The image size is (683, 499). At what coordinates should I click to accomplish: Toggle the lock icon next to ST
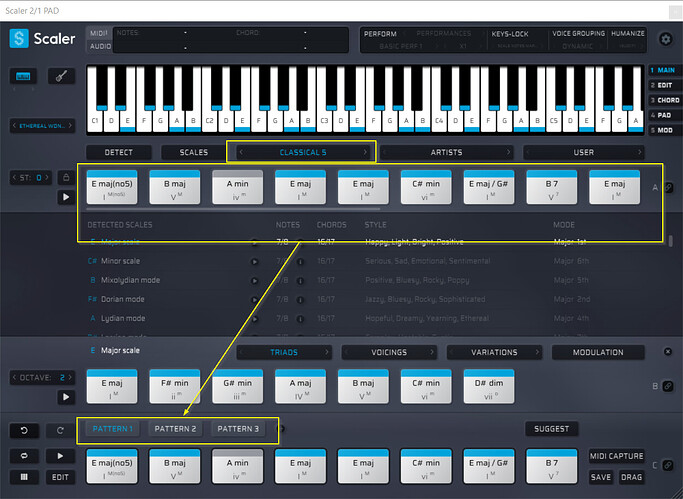click(x=66, y=177)
